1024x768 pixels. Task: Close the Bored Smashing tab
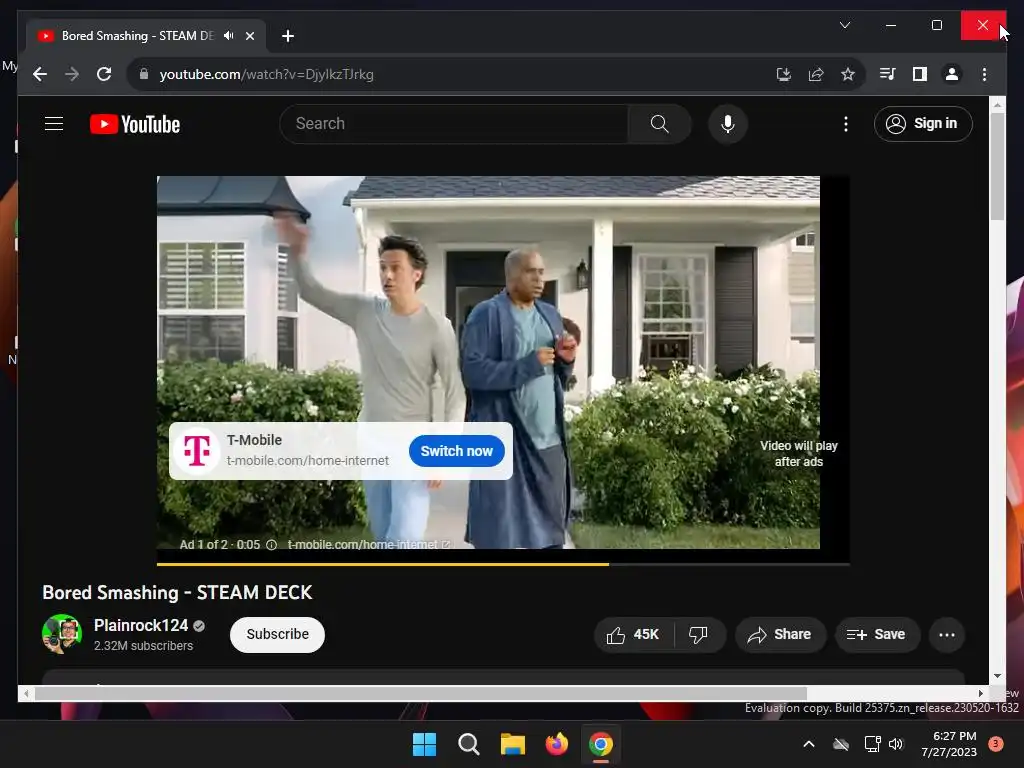coord(249,36)
